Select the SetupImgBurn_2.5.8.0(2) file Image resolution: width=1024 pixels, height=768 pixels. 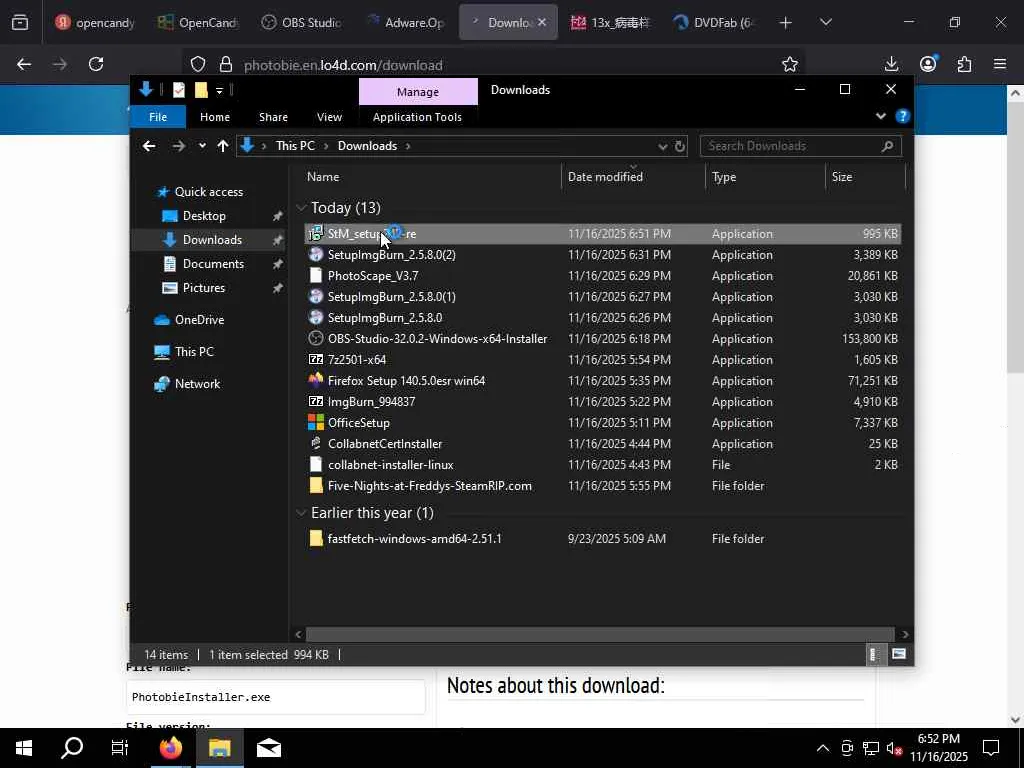pyautogui.click(x=602, y=255)
